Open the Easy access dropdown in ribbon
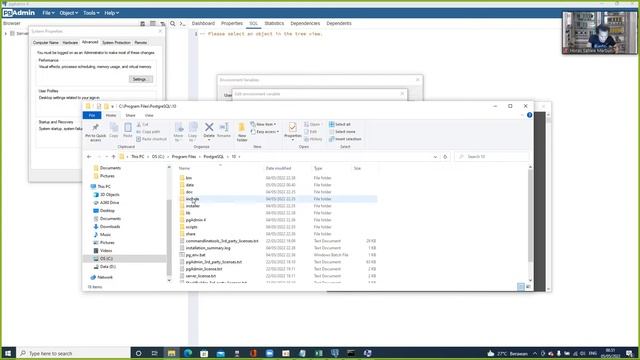This screenshot has width=640, height=360. (x=265, y=132)
